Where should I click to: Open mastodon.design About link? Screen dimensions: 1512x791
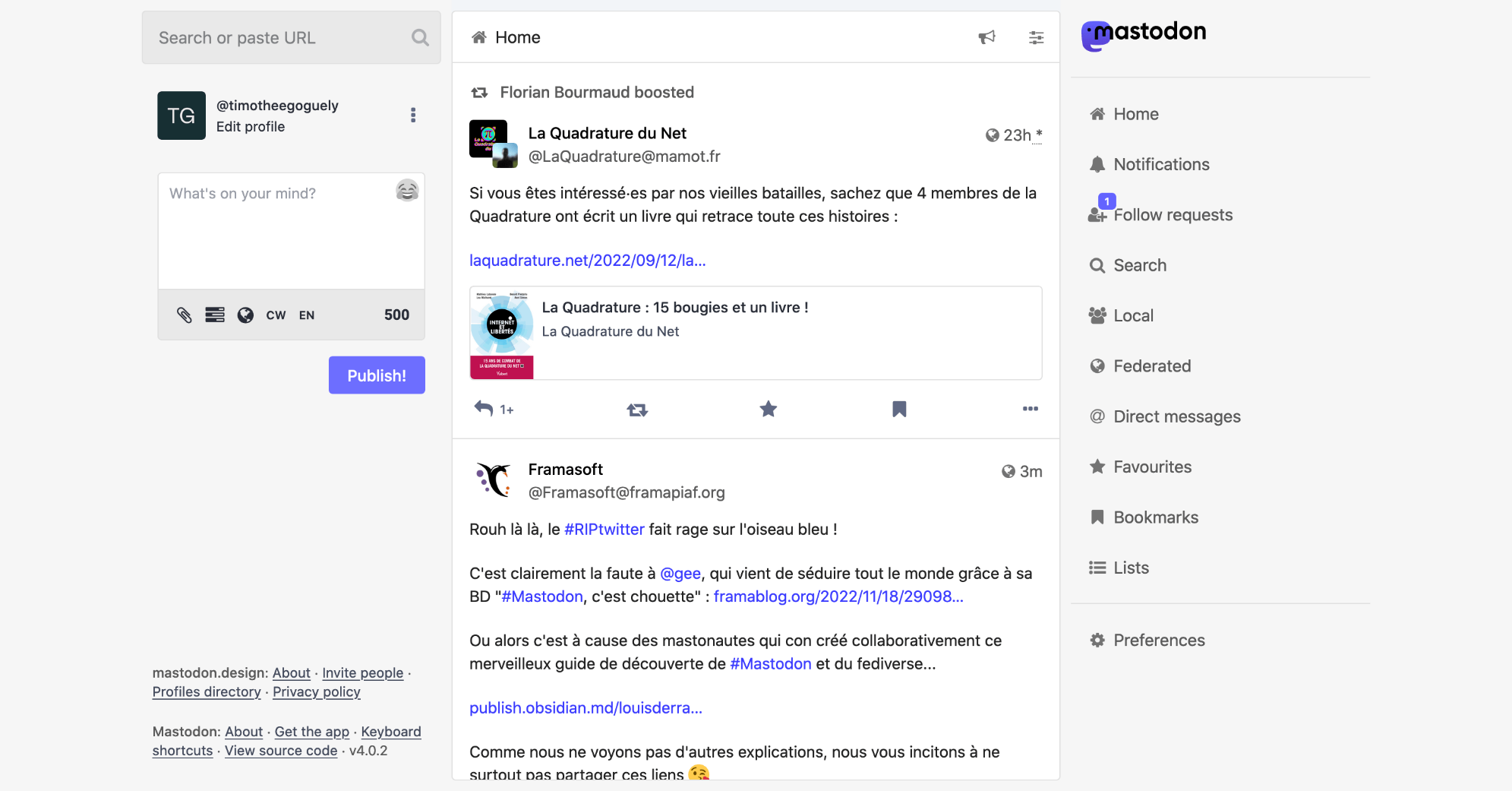(x=292, y=672)
